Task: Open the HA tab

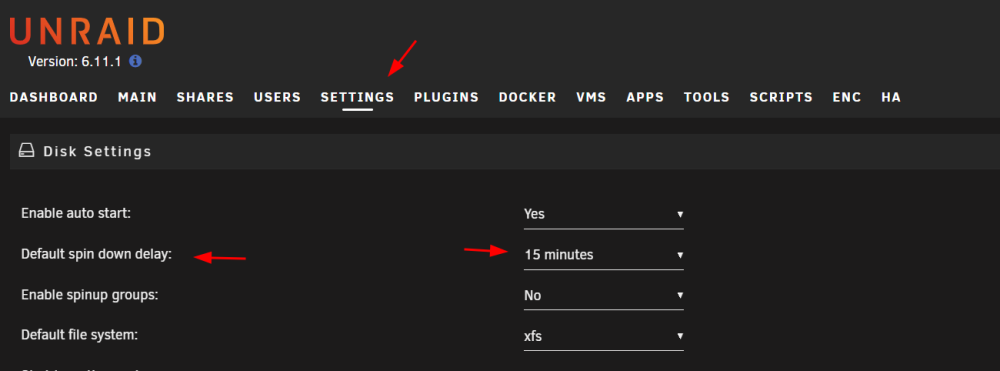Action: [x=891, y=98]
